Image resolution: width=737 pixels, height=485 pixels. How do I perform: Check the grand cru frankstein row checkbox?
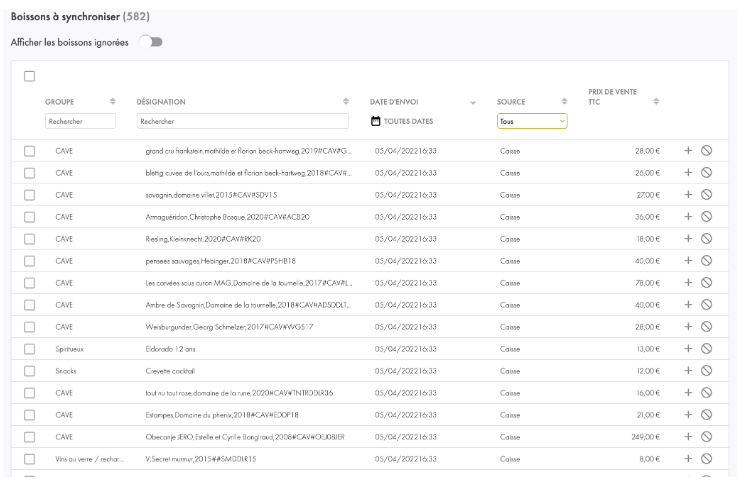(x=30, y=151)
